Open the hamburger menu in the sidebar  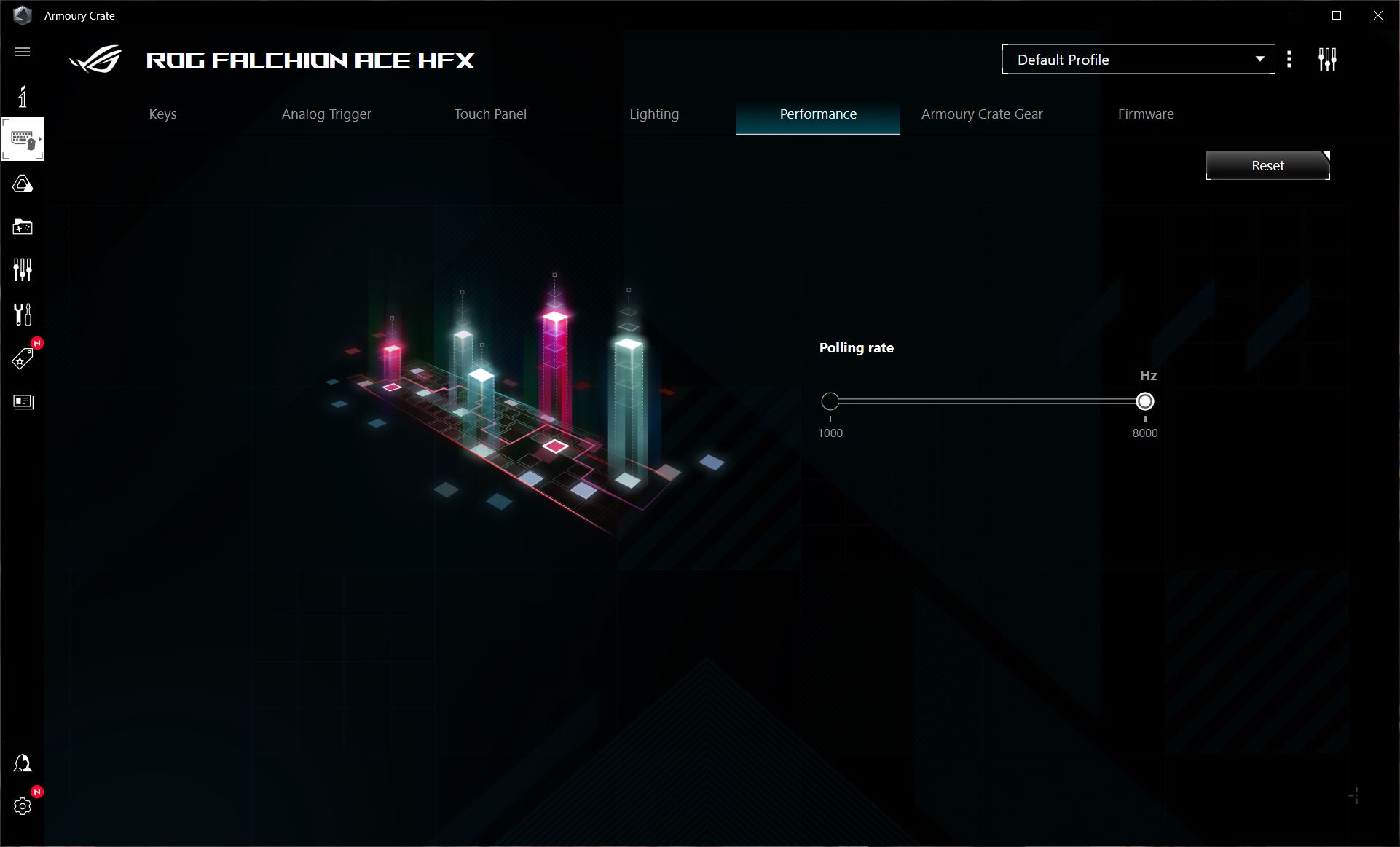pos(23,52)
